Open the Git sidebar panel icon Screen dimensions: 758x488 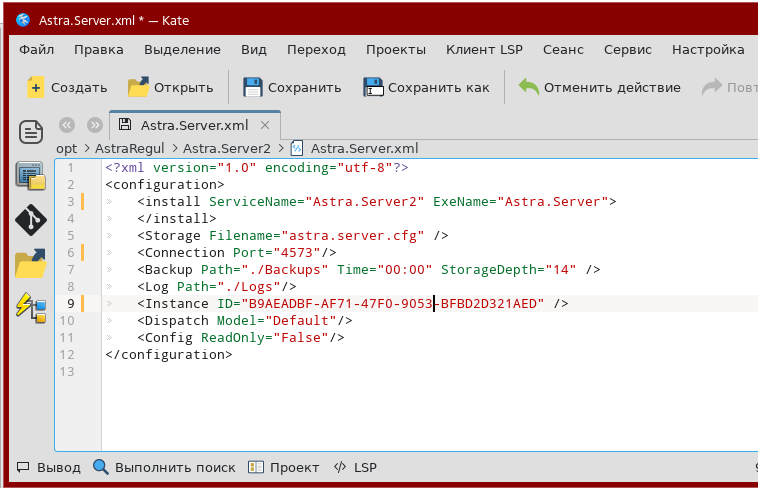(x=31, y=220)
